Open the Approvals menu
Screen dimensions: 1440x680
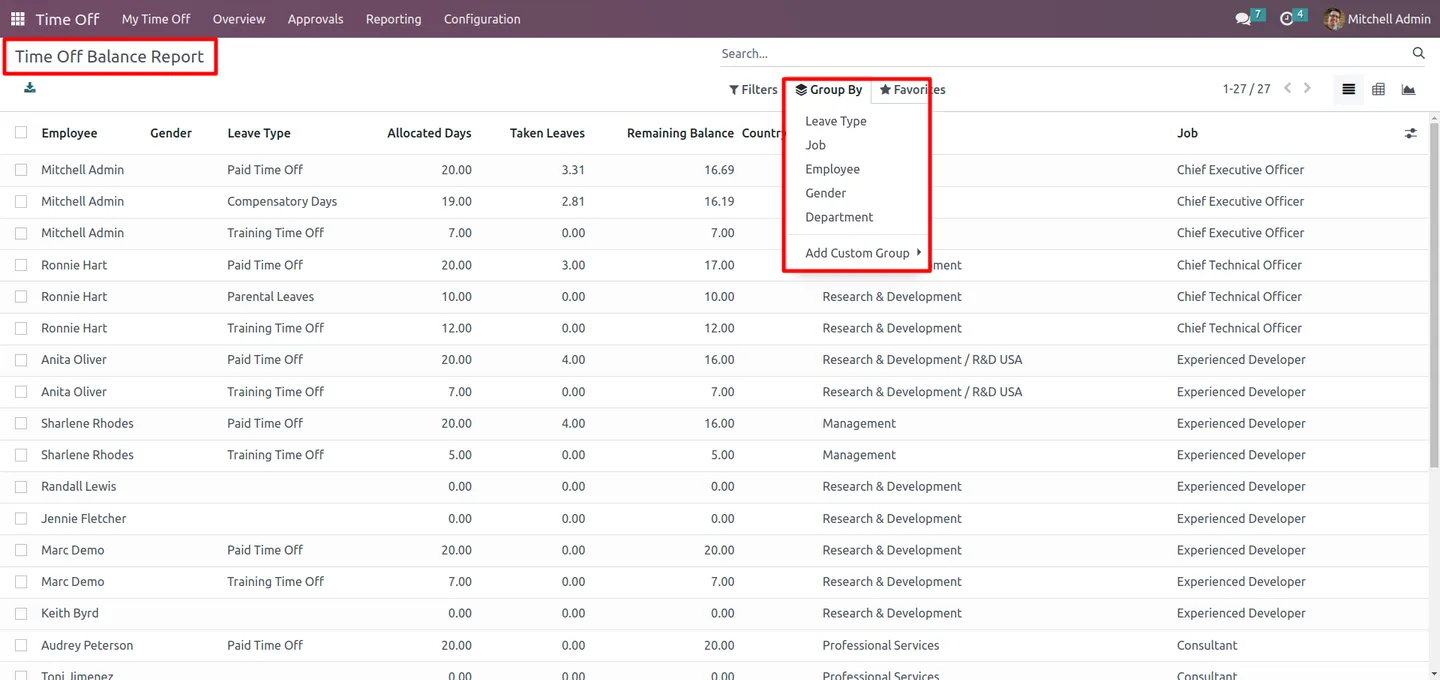[x=315, y=19]
